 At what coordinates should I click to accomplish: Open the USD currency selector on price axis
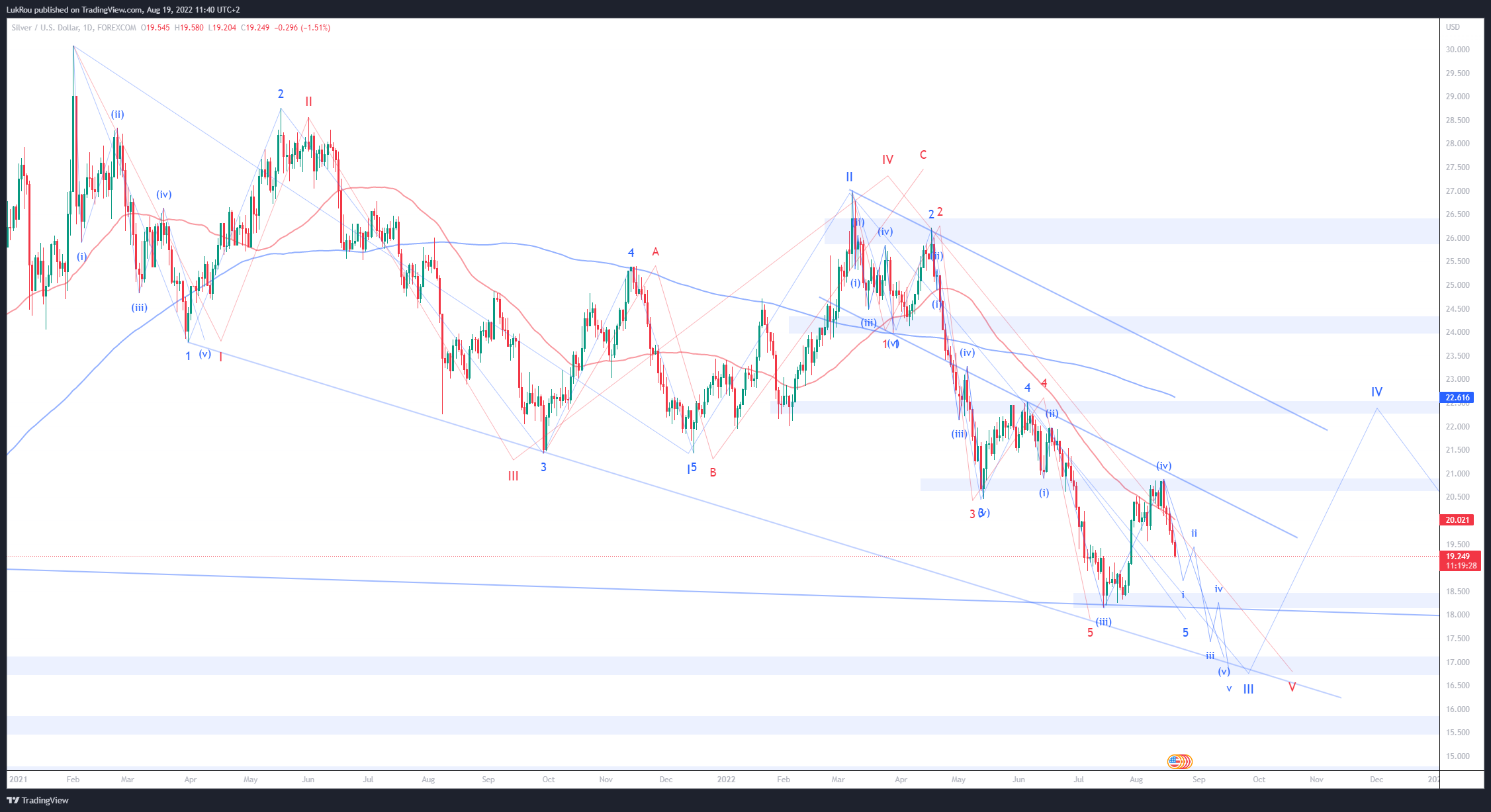[x=1453, y=27]
